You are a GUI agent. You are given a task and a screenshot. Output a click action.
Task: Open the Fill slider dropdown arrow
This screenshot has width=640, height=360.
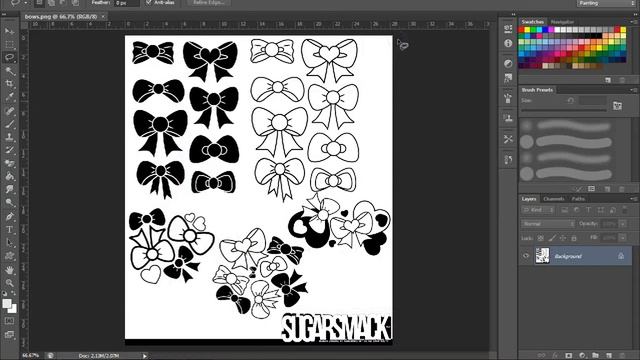[623, 238]
